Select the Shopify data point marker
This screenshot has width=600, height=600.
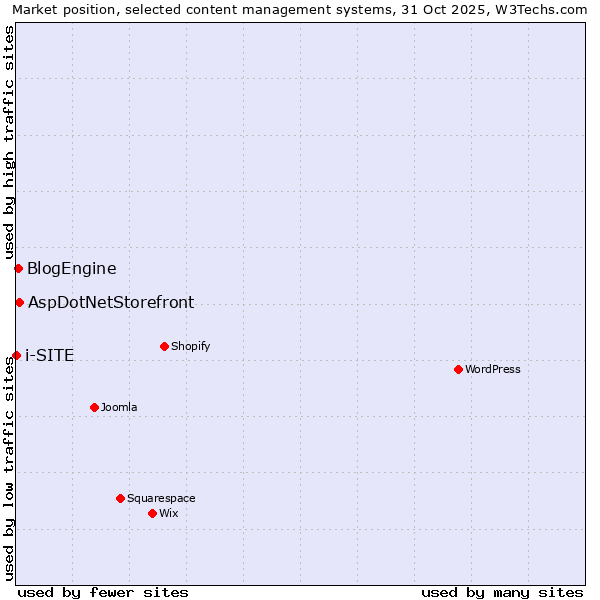pos(164,346)
